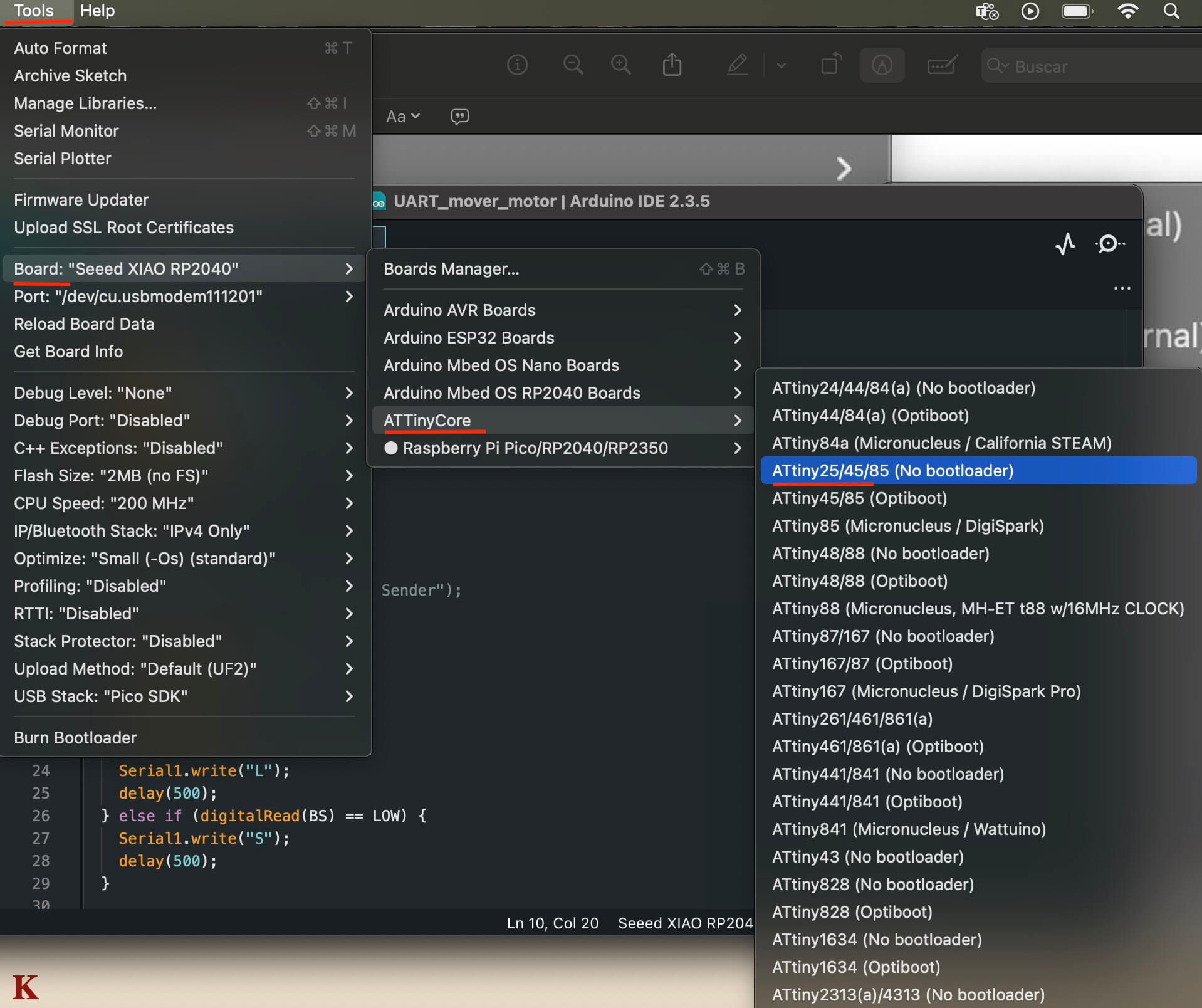Expand ATTinyCore submenu
The height and width of the screenshot is (1008, 1202).
(563, 421)
